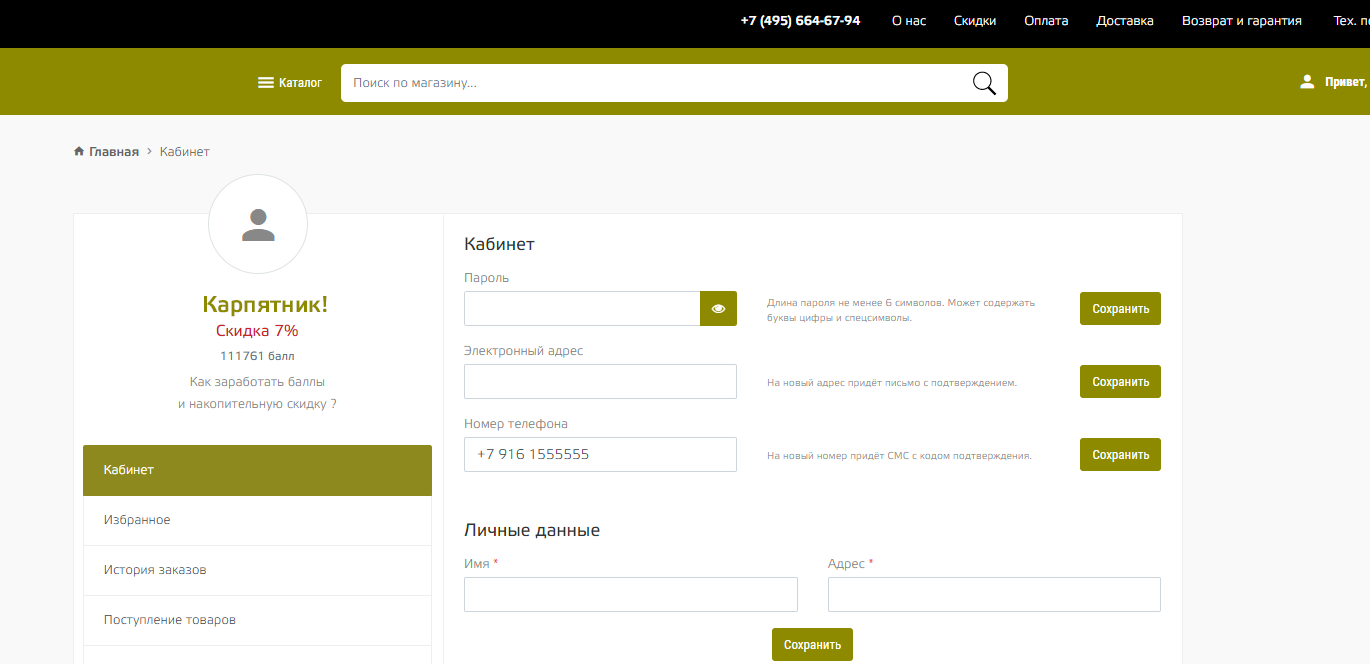Select Избранное in the sidebar menu
1370x664 pixels.
point(137,520)
